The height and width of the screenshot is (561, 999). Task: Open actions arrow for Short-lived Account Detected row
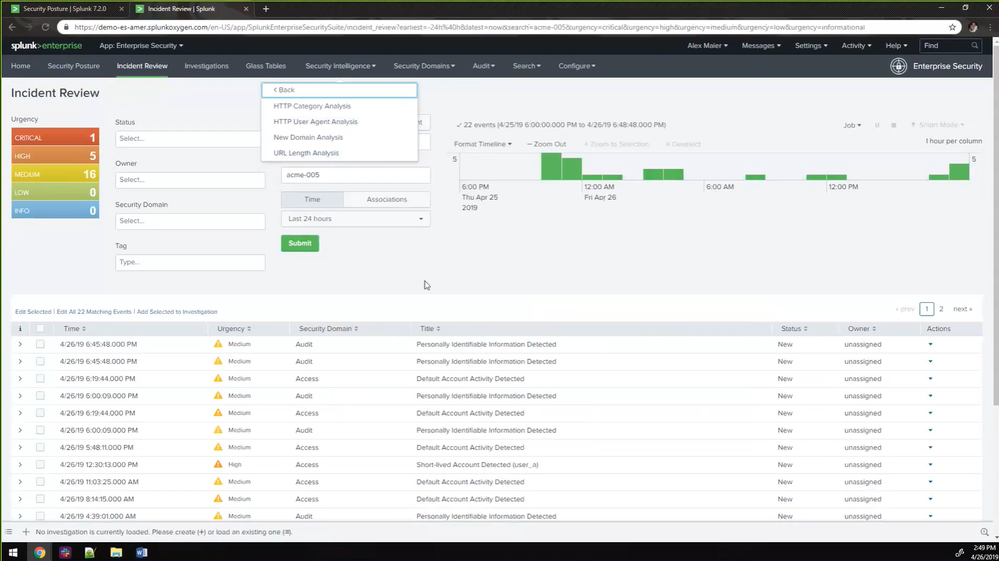(x=930, y=465)
